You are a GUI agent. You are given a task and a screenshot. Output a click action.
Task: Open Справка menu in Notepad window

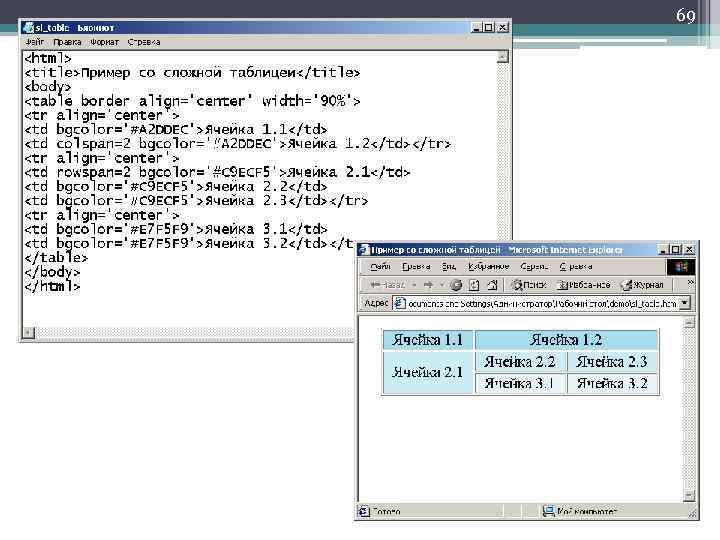(x=144, y=42)
